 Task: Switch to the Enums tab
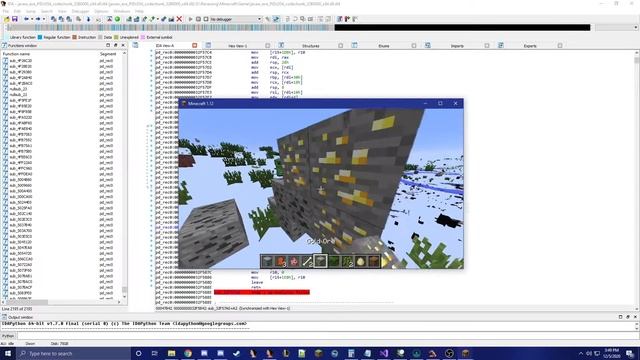pos(384,46)
